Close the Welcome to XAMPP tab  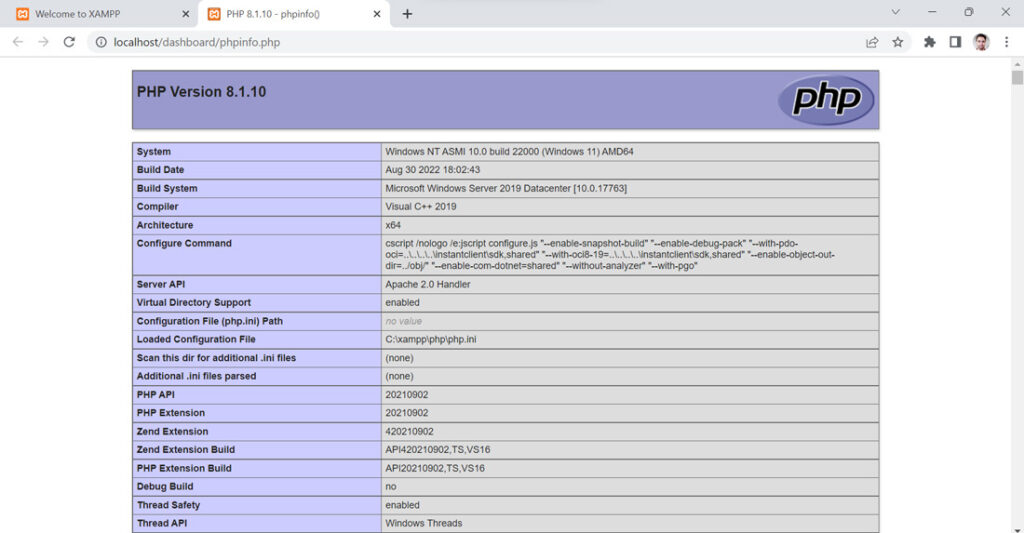click(185, 14)
